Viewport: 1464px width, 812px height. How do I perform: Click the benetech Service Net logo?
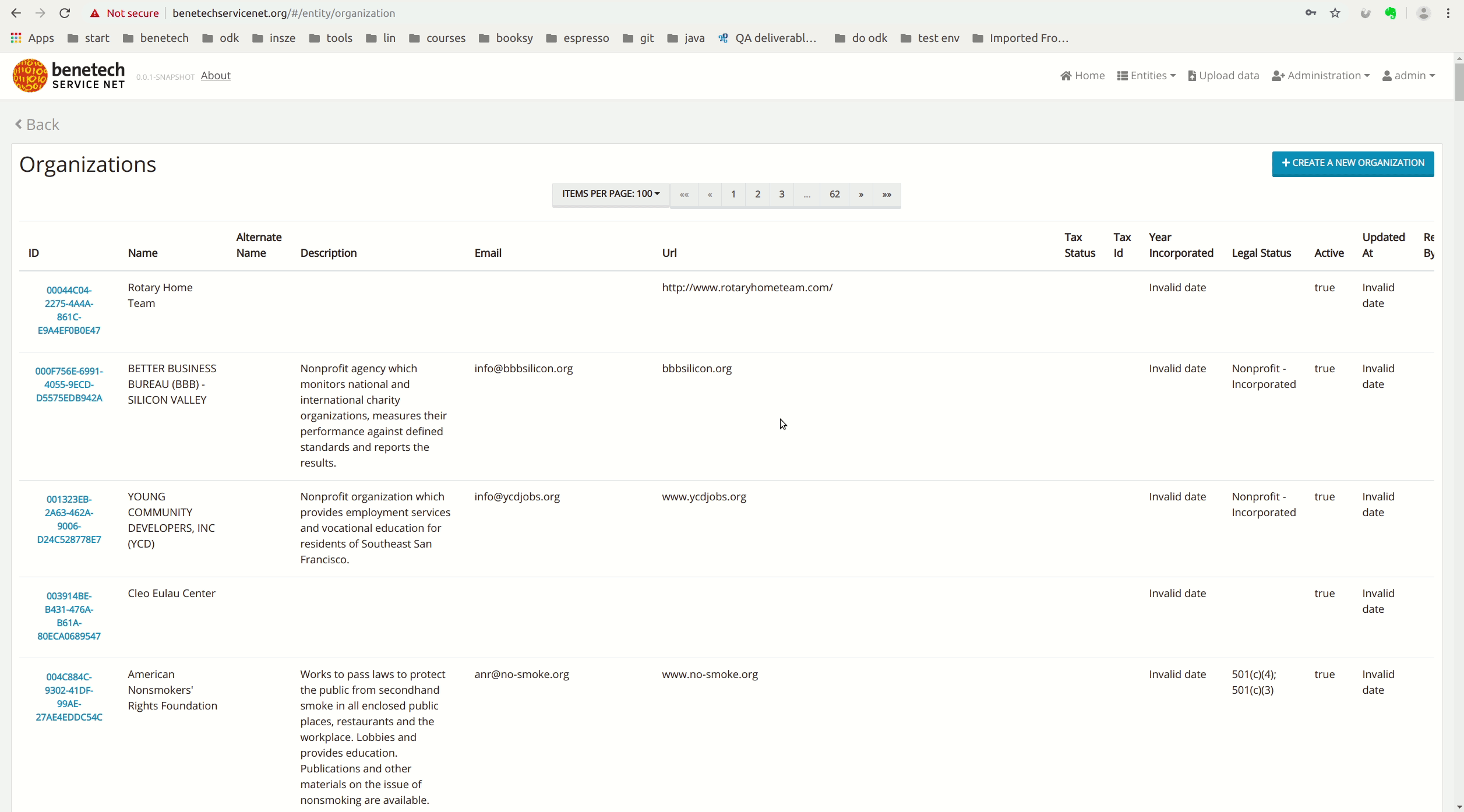click(x=68, y=75)
